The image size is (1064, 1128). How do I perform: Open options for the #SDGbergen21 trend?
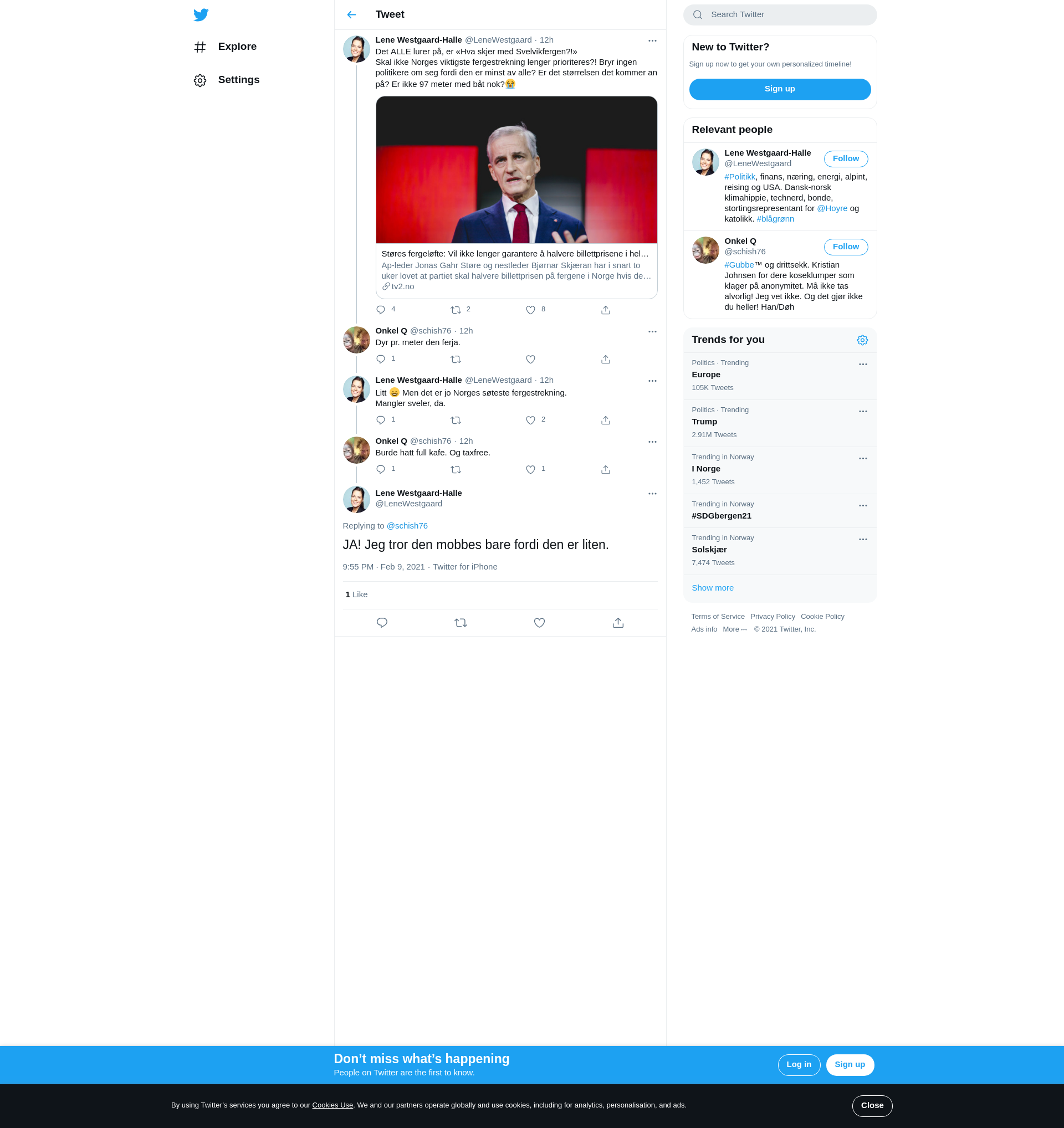(x=862, y=506)
